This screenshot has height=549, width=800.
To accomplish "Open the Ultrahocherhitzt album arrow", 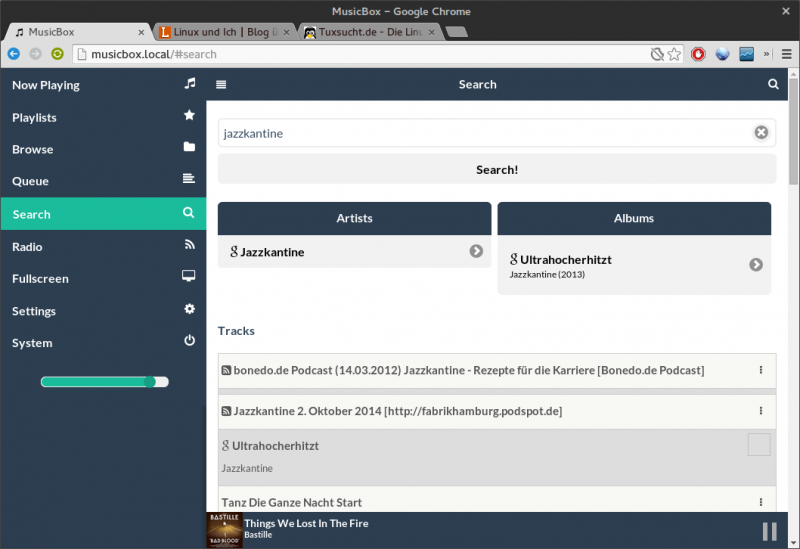I will coord(756,265).
